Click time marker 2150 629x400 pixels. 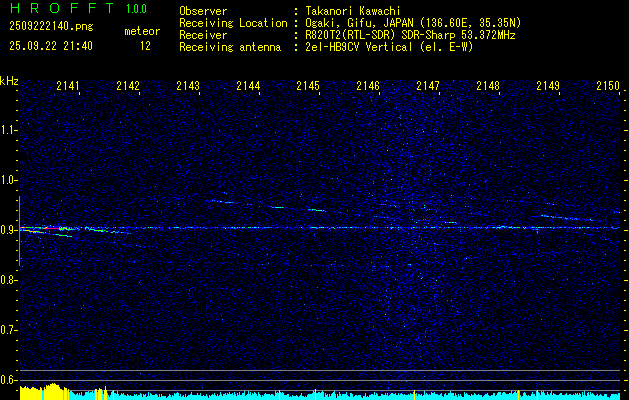[608, 86]
